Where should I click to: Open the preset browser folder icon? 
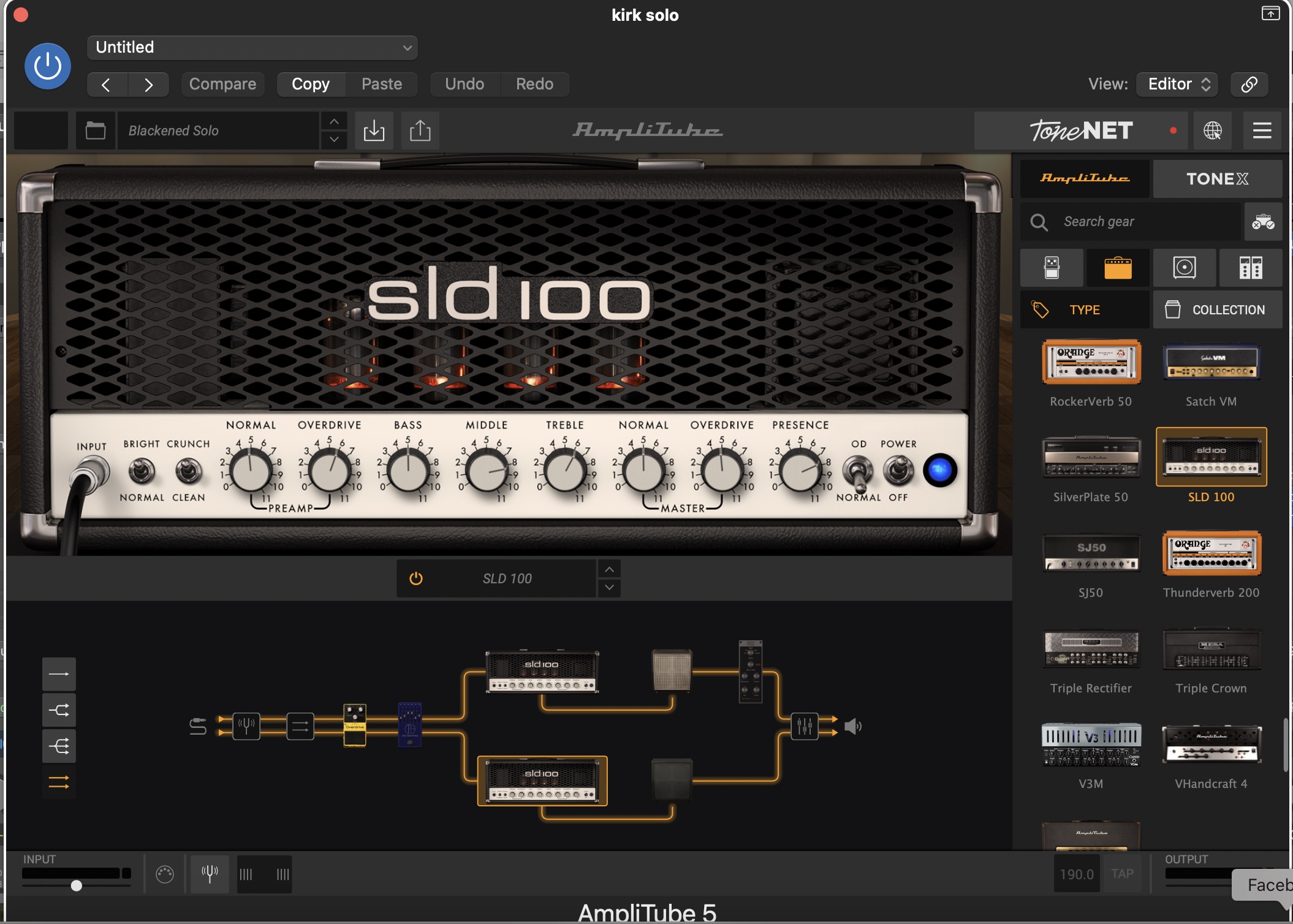click(95, 131)
